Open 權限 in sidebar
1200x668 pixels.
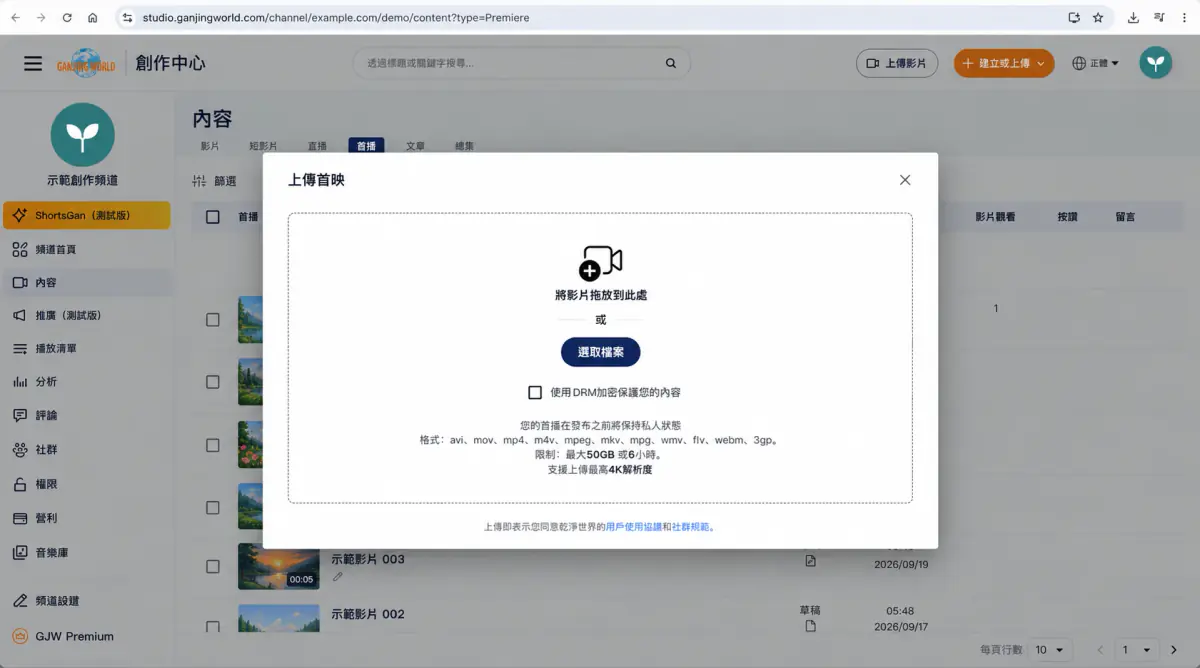point(86,484)
